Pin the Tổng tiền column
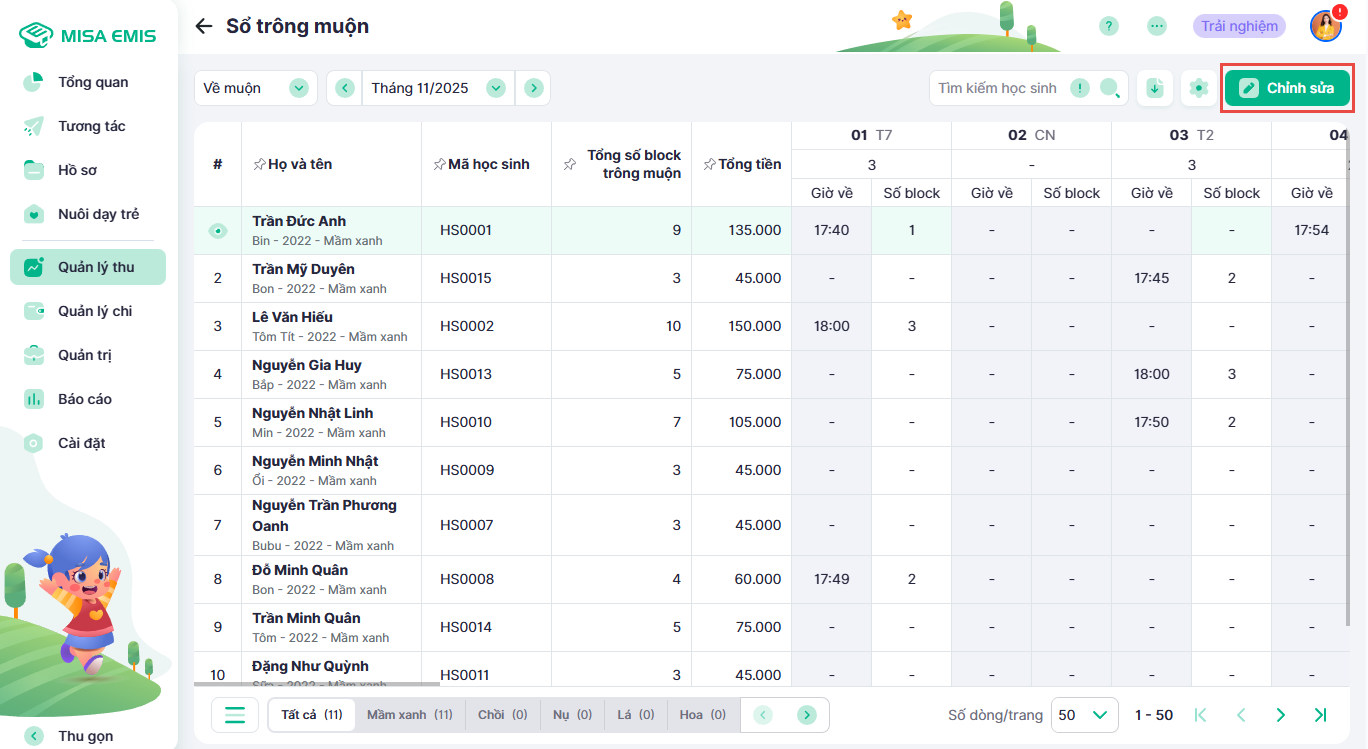This screenshot has width=1368, height=749. pos(709,164)
